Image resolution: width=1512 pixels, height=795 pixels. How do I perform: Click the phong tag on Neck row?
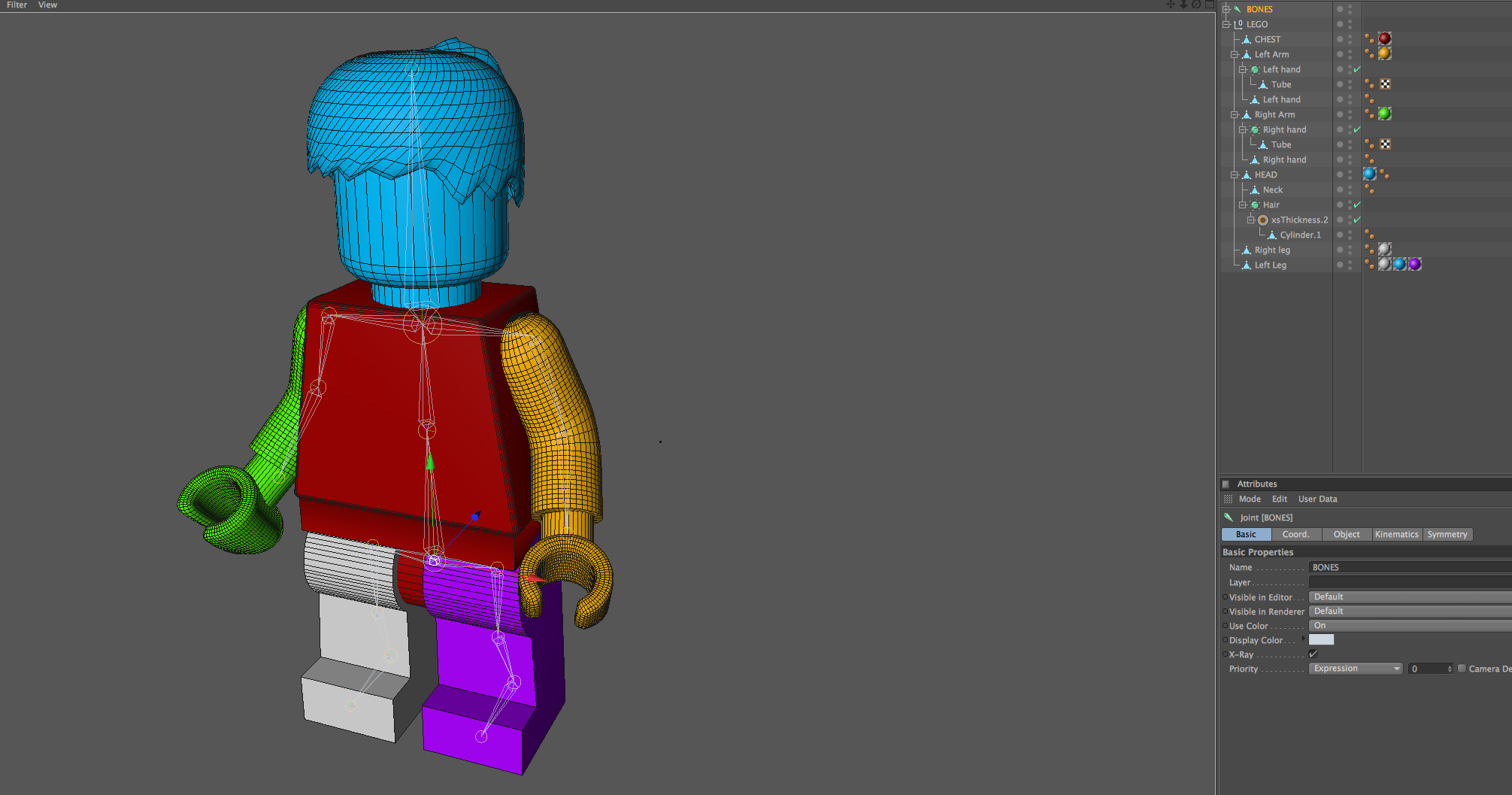pos(1370,189)
